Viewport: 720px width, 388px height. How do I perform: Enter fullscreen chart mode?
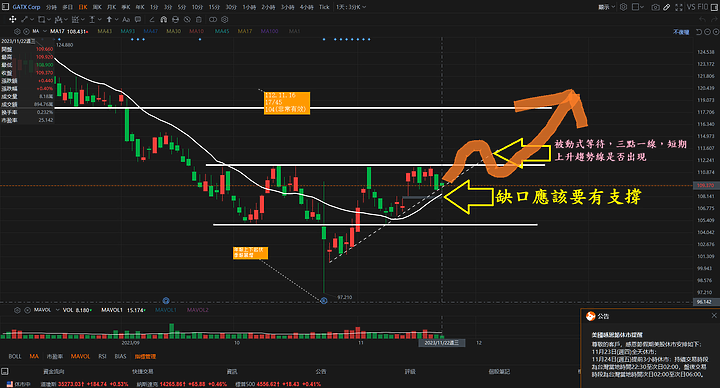click(679, 7)
